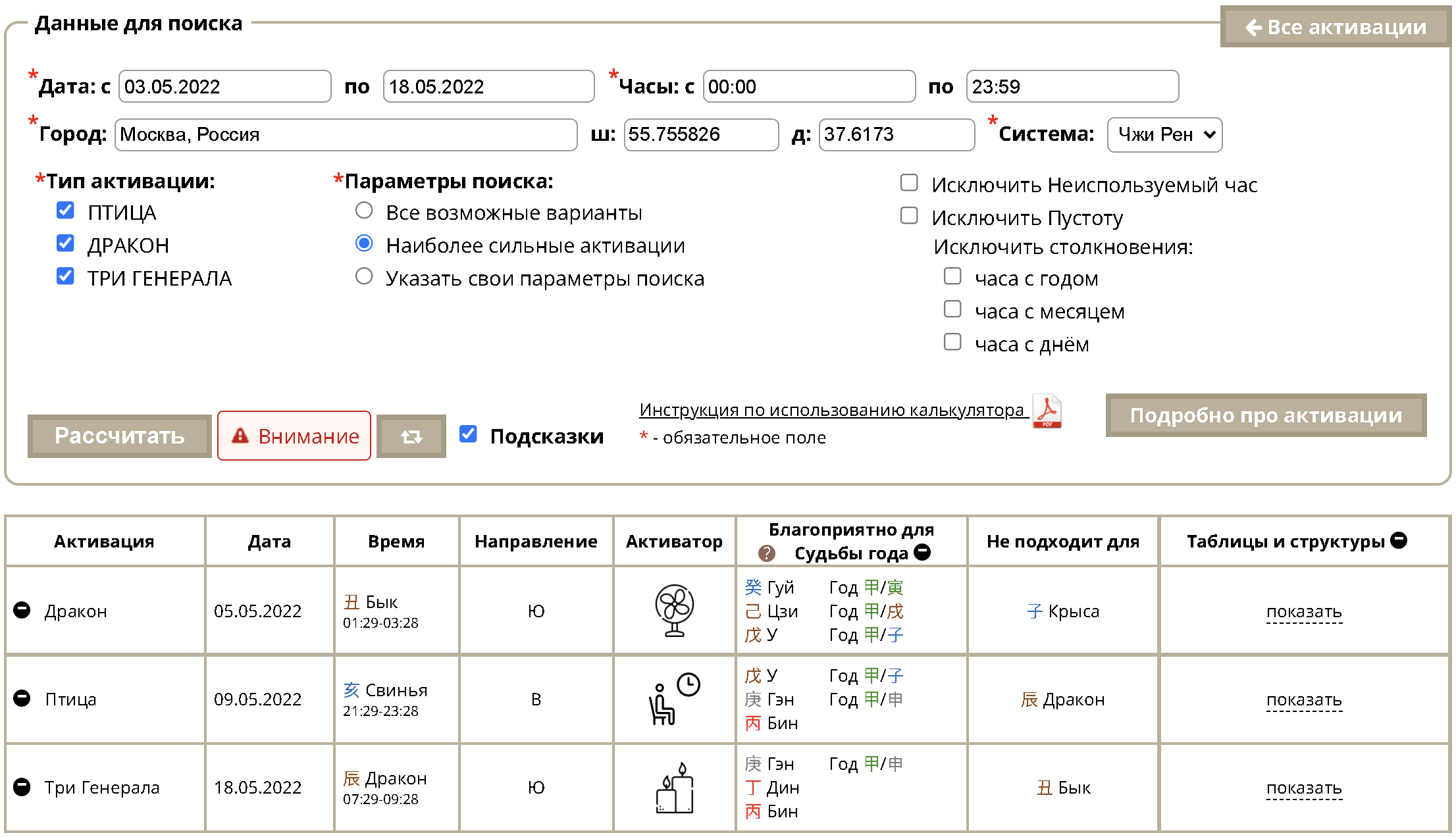Click the Активатор column header
This screenshot has width=1456, height=837.
[x=674, y=542]
